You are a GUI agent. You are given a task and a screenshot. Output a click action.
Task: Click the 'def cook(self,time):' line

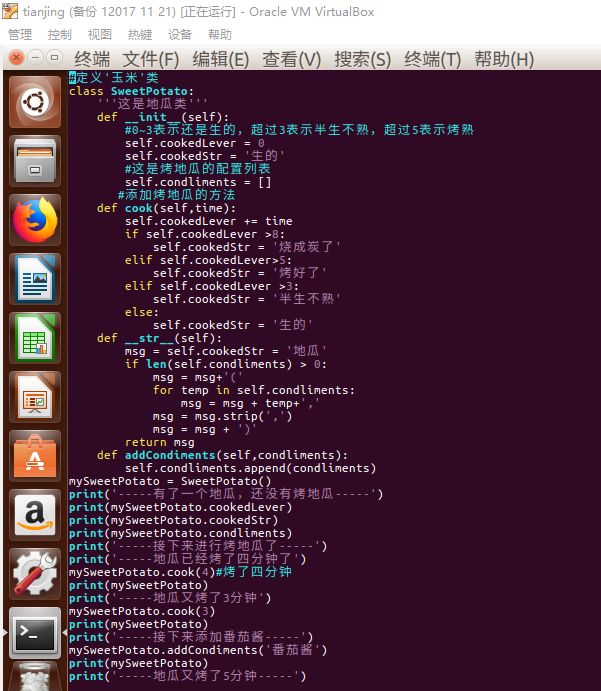(x=166, y=208)
